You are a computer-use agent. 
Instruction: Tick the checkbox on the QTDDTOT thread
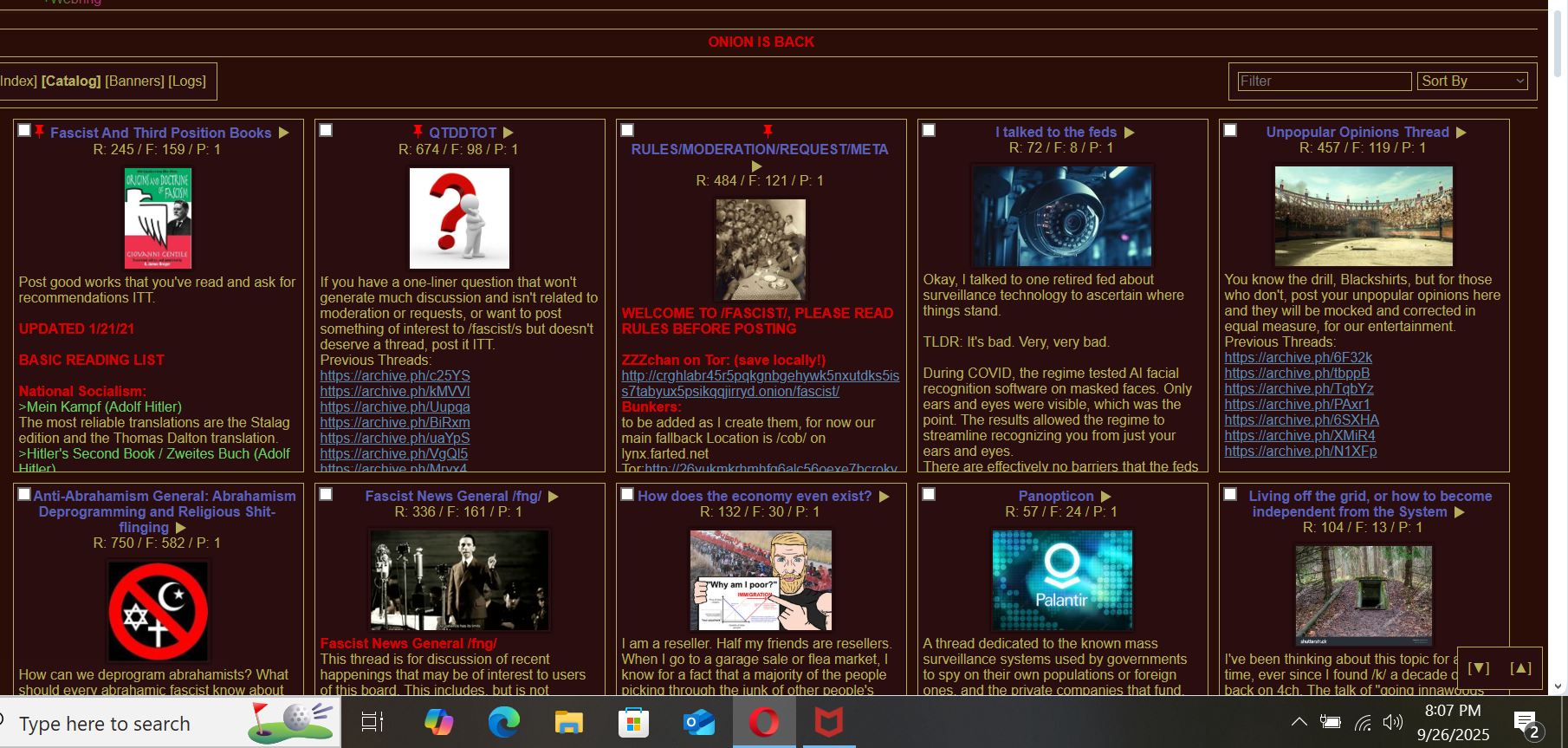click(326, 130)
